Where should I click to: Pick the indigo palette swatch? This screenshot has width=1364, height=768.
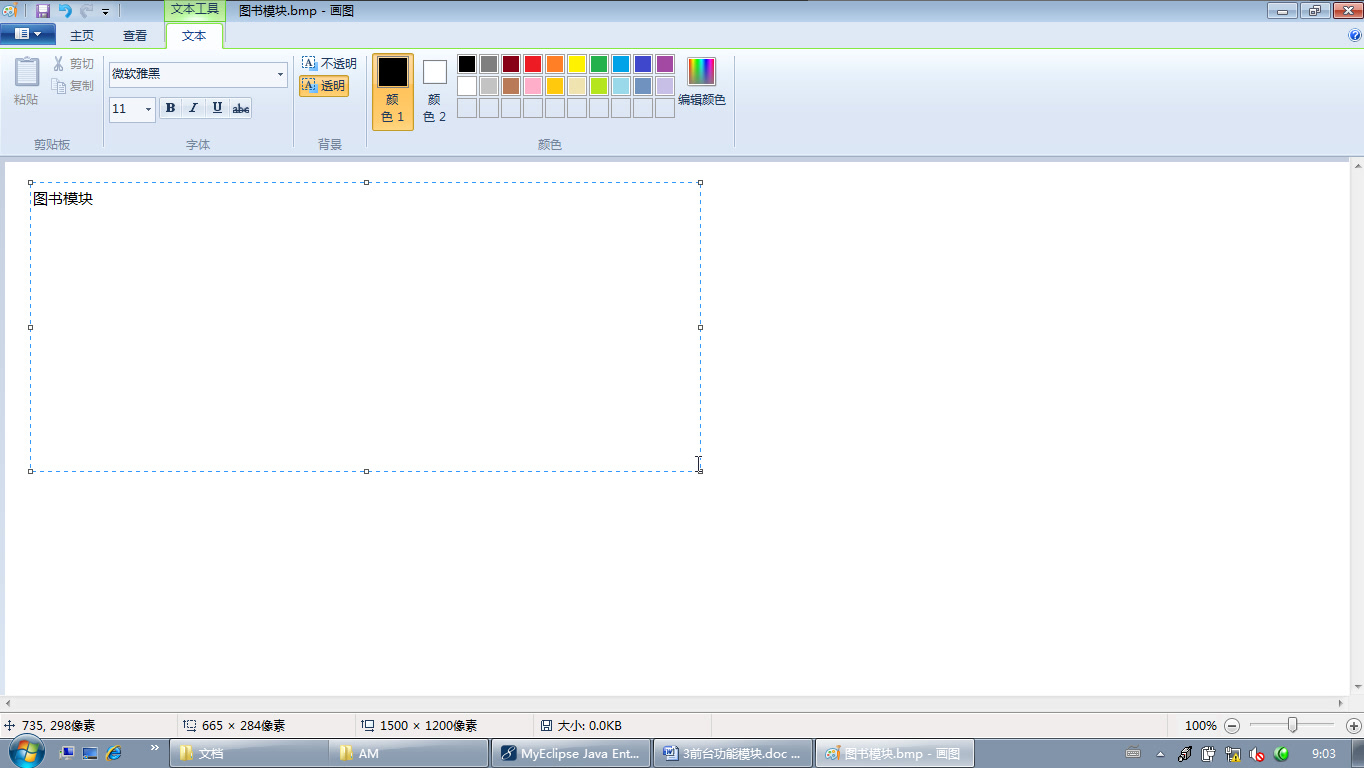(643, 64)
